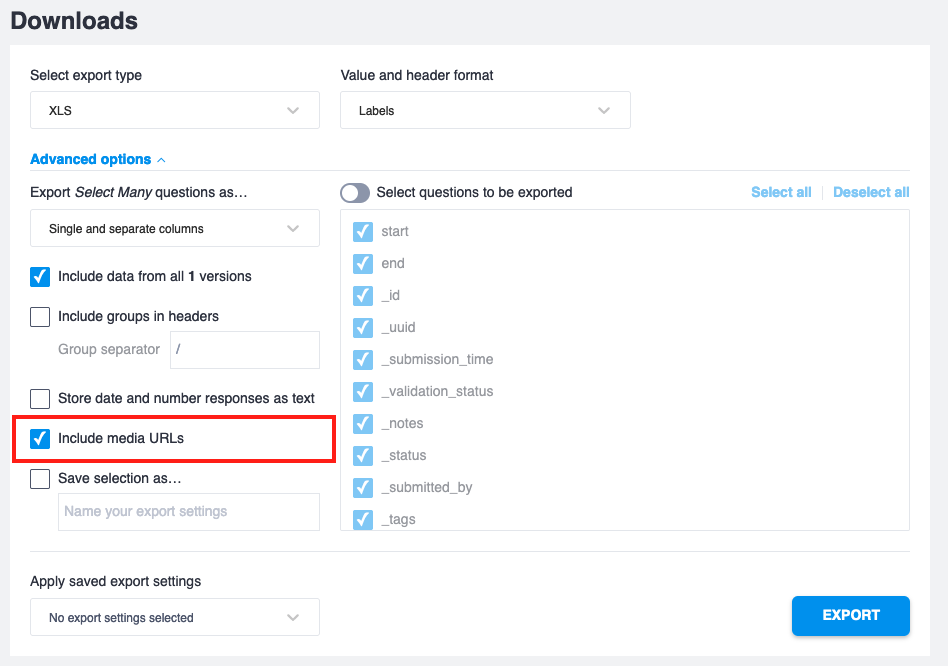Uncheck the _validation_status checkbox

[x=363, y=392]
